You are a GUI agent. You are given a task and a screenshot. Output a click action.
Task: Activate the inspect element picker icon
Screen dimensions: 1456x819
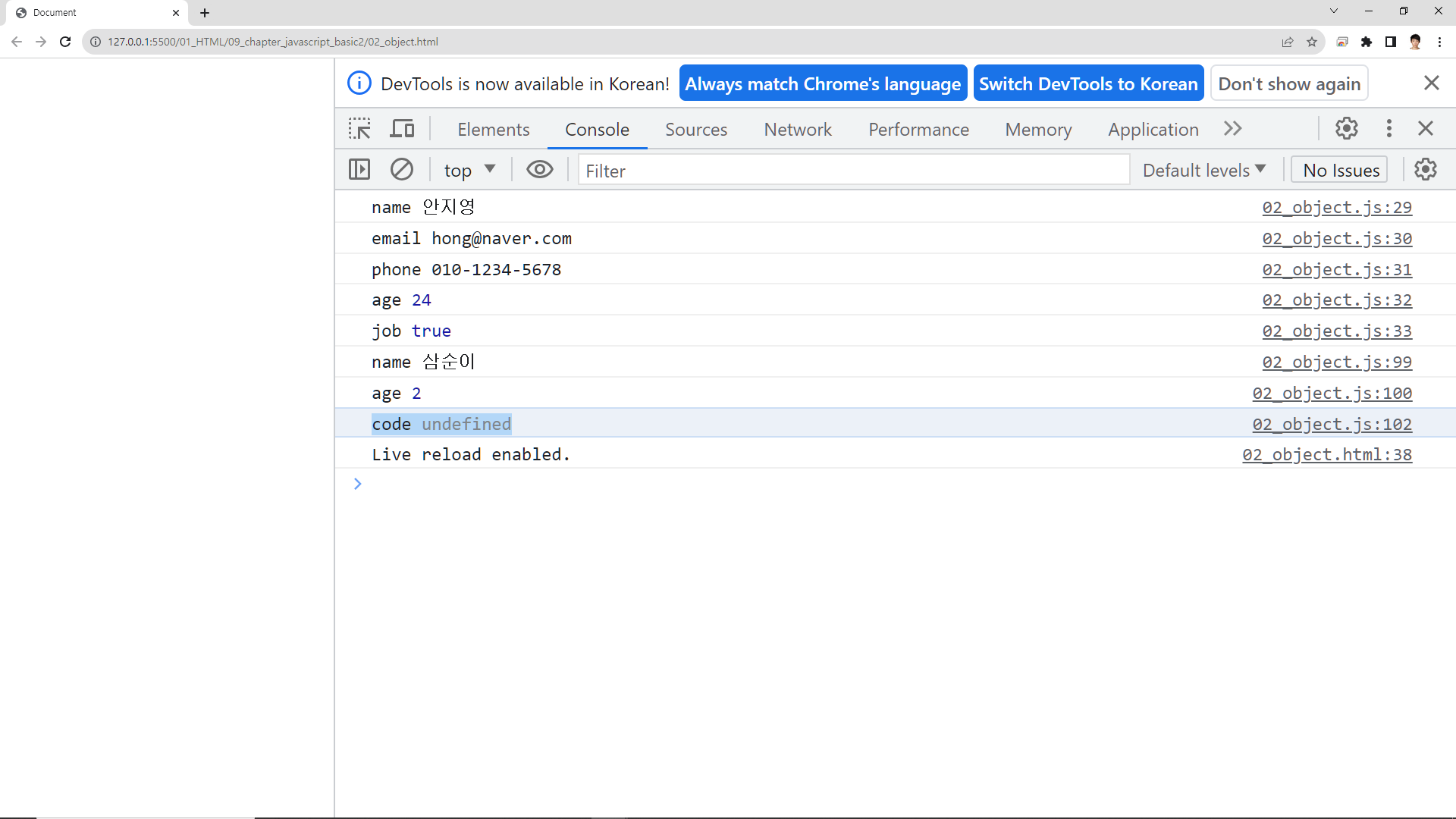pyautogui.click(x=359, y=129)
